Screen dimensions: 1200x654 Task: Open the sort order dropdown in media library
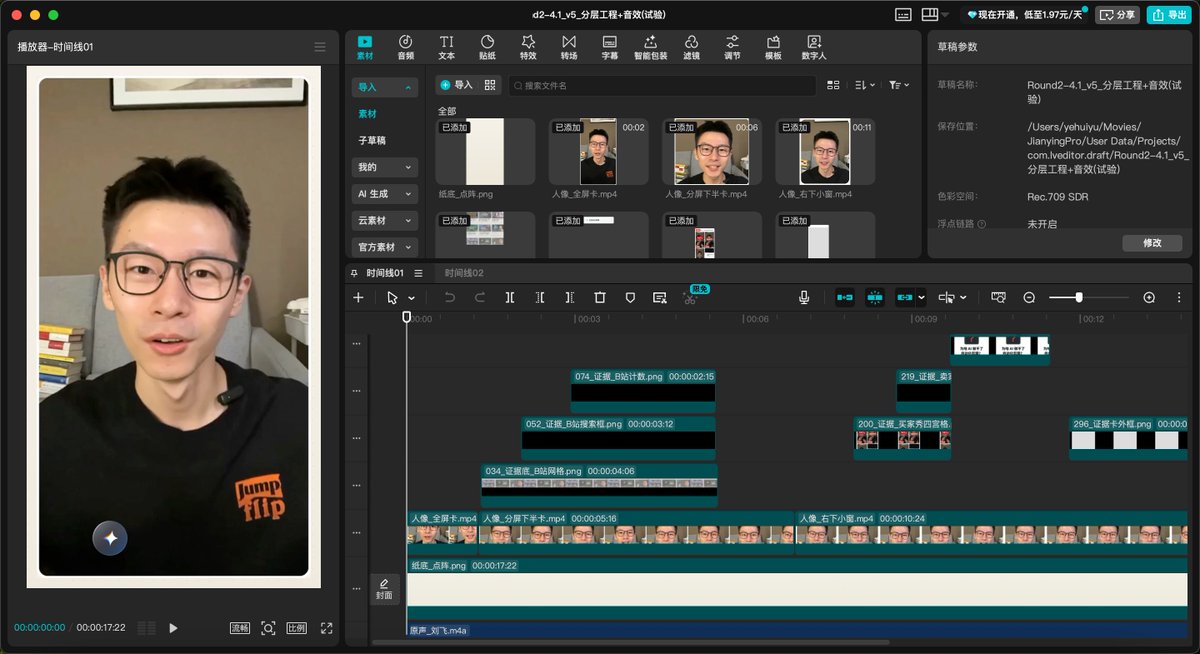pyautogui.click(x=865, y=86)
